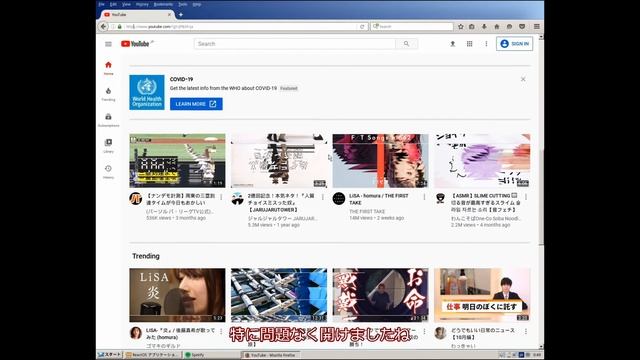Open Subscriptions in the left sidebar
640x360 pixels.
click(108, 120)
